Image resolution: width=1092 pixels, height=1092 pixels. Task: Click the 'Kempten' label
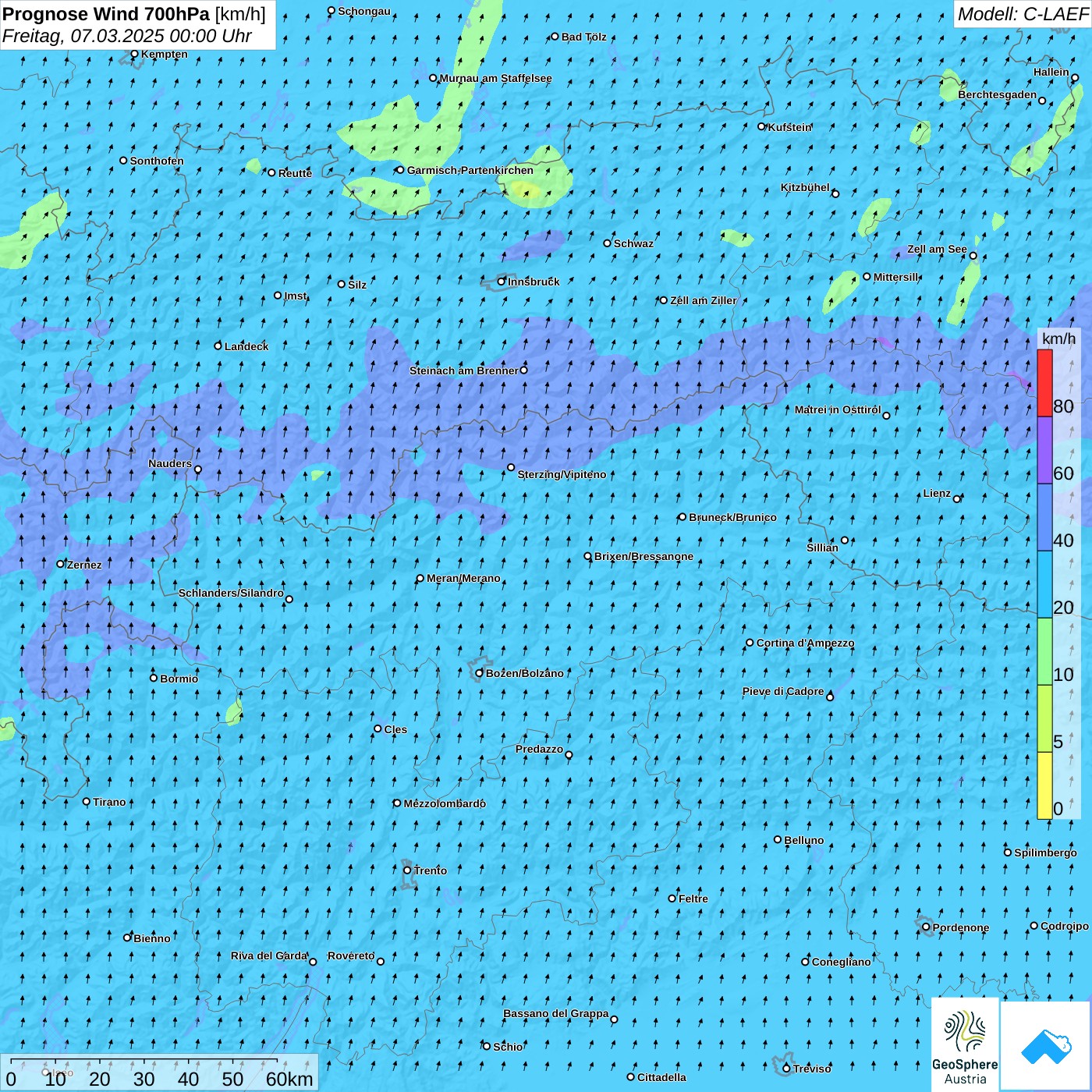[164, 54]
